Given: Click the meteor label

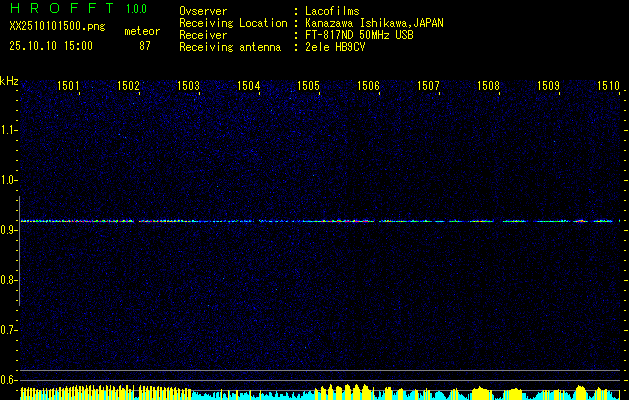Looking at the screenshot, I should (x=142, y=31).
